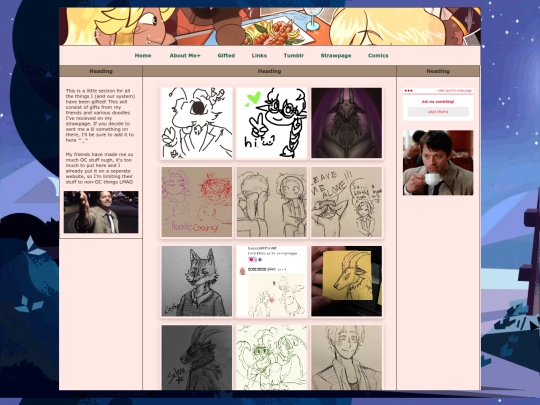The image size is (540, 405).
Task: Click the three dots in the widget header
Action: 408,91
